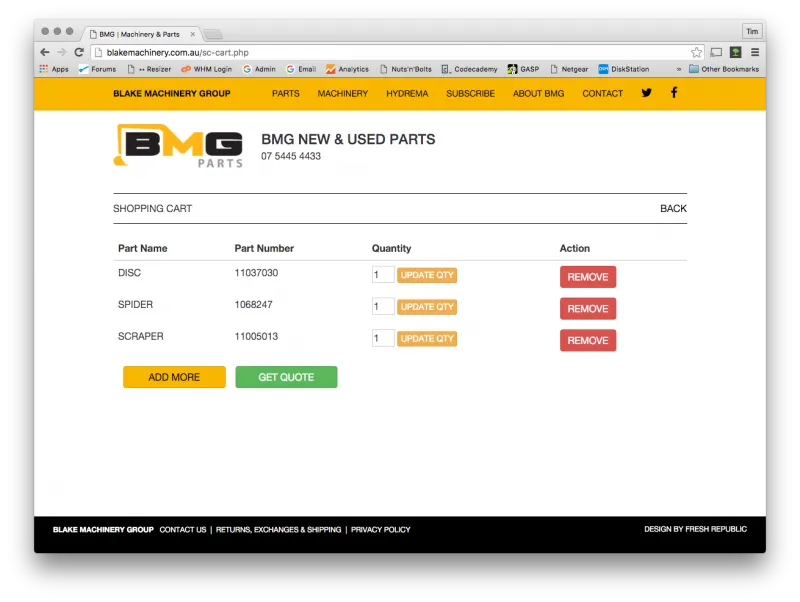
Task: Close the BMG Machinery & Parts tab
Action: [x=193, y=33]
